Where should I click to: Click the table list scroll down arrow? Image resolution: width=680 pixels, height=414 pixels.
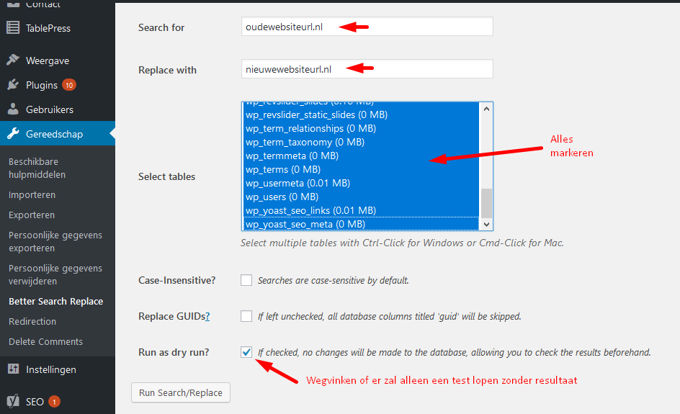pyautogui.click(x=486, y=224)
